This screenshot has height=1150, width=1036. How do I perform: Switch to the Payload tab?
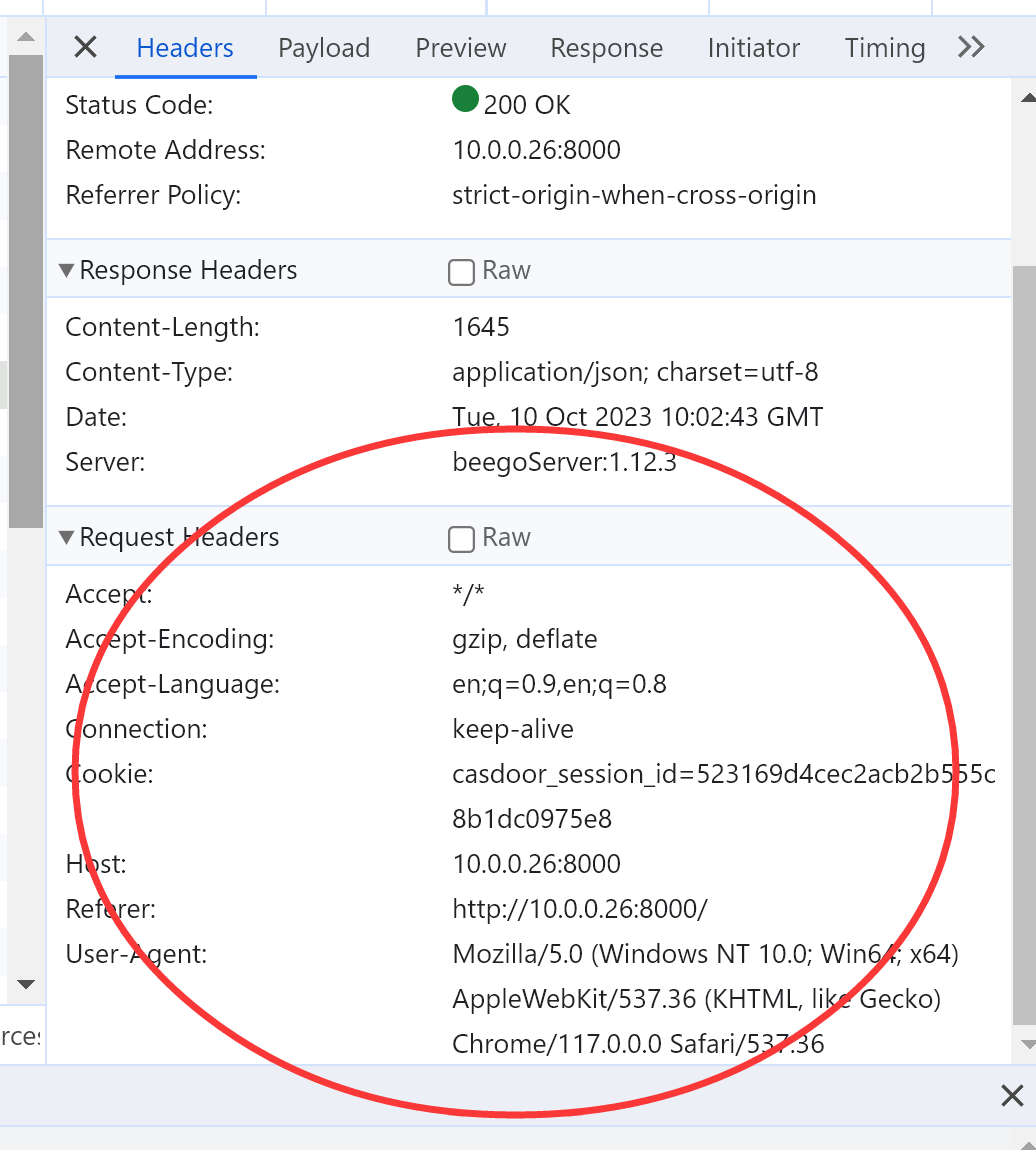(x=324, y=48)
